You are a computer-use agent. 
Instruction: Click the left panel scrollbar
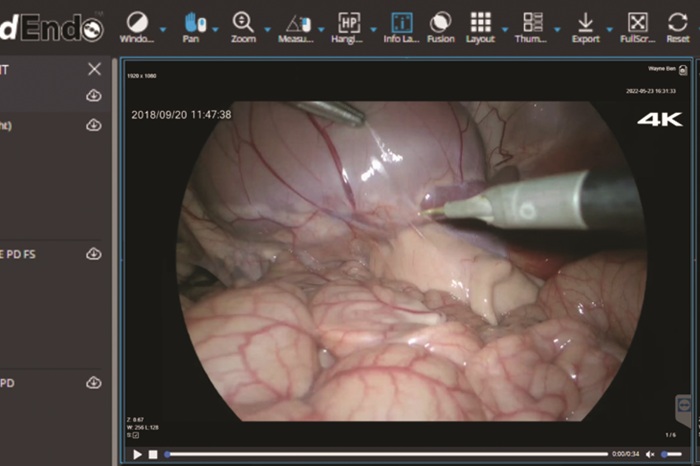[115, 261]
